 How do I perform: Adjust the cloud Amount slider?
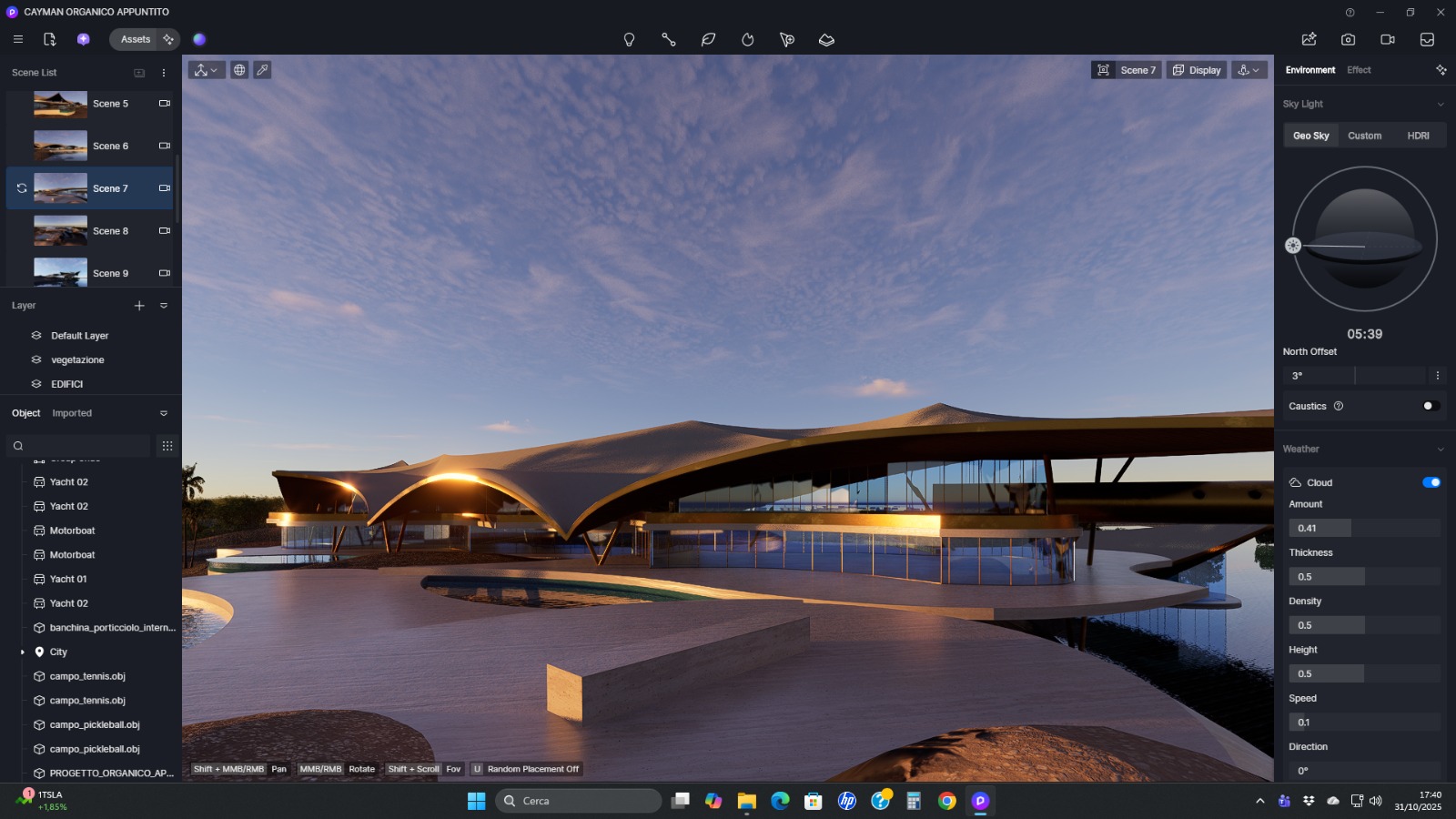point(1363,528)
